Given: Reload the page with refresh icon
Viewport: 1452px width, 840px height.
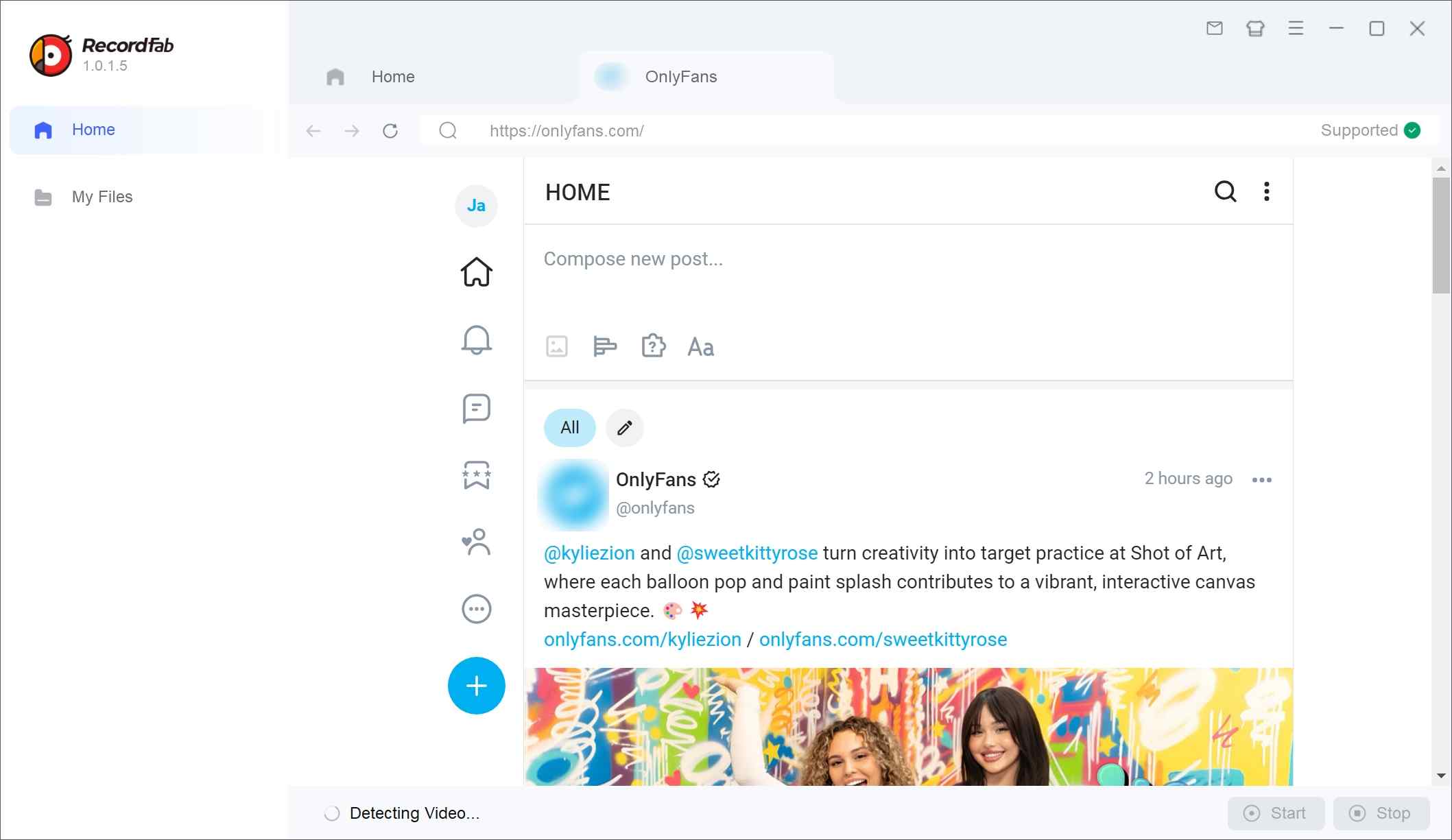Looking at the screenshot, I should click(390, 131).
